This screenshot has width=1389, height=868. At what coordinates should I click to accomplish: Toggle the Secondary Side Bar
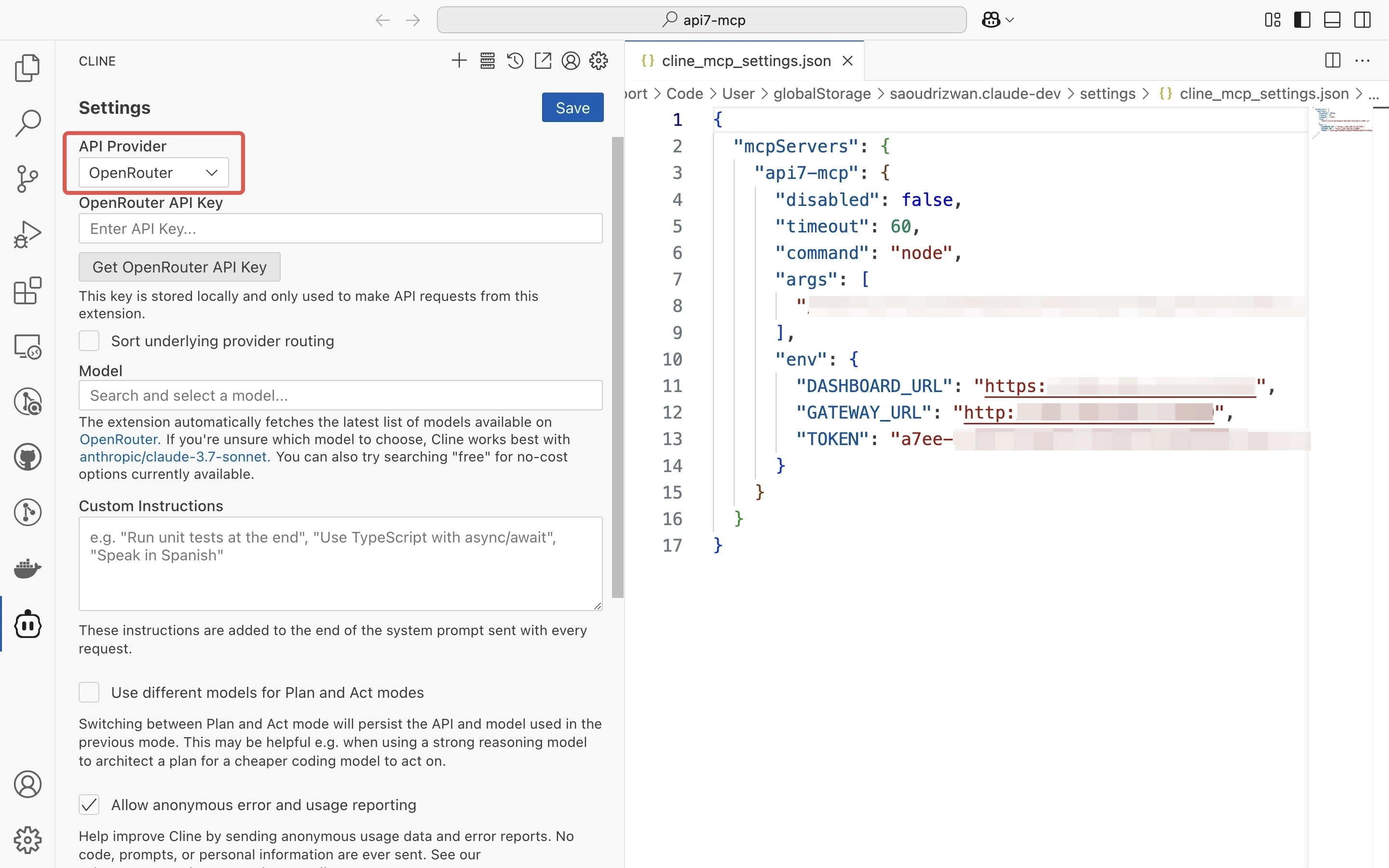(1362, 20)
